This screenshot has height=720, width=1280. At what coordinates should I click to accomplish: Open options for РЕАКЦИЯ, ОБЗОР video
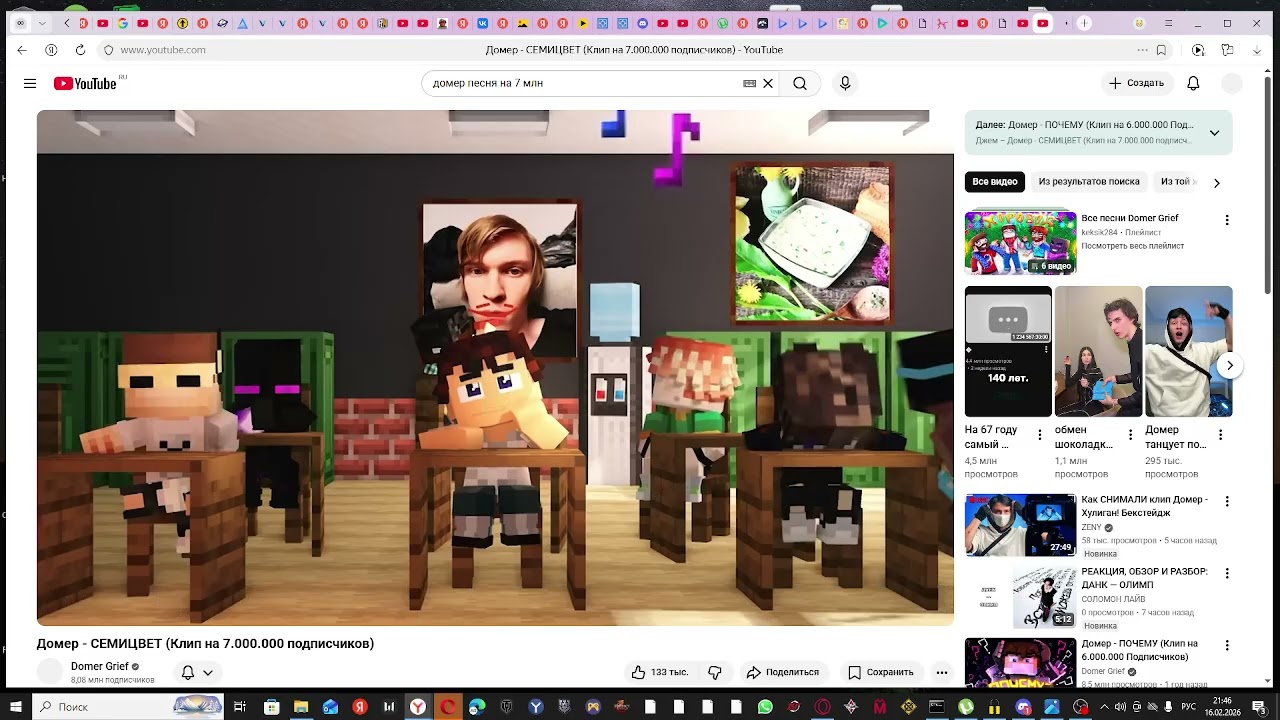coord(1227,573)
